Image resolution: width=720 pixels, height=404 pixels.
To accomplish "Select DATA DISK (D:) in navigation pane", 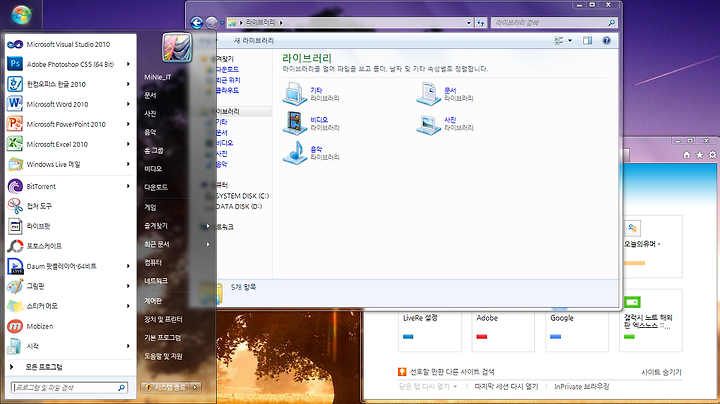I will 239,207.
